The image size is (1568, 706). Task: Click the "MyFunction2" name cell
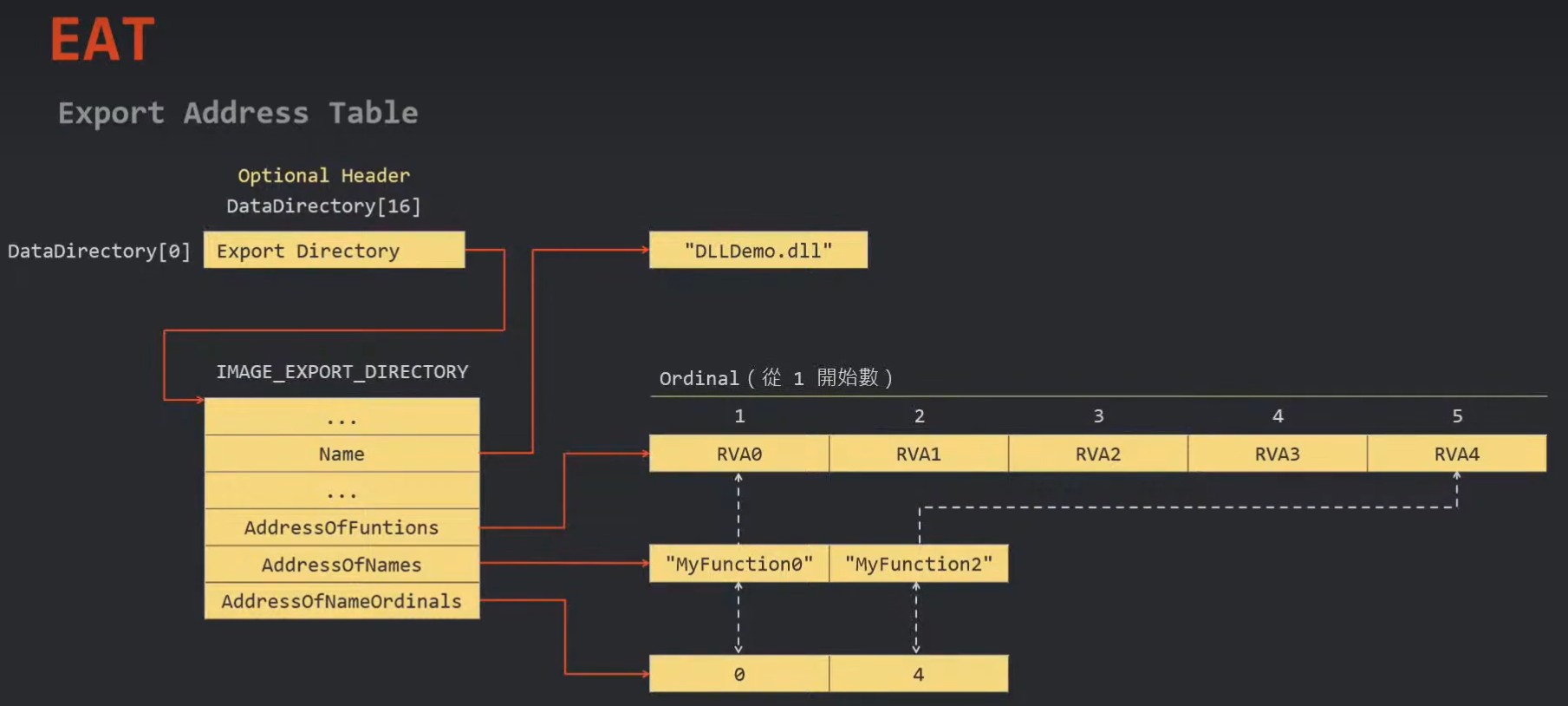pyautogui.click(x=919, y=564)
